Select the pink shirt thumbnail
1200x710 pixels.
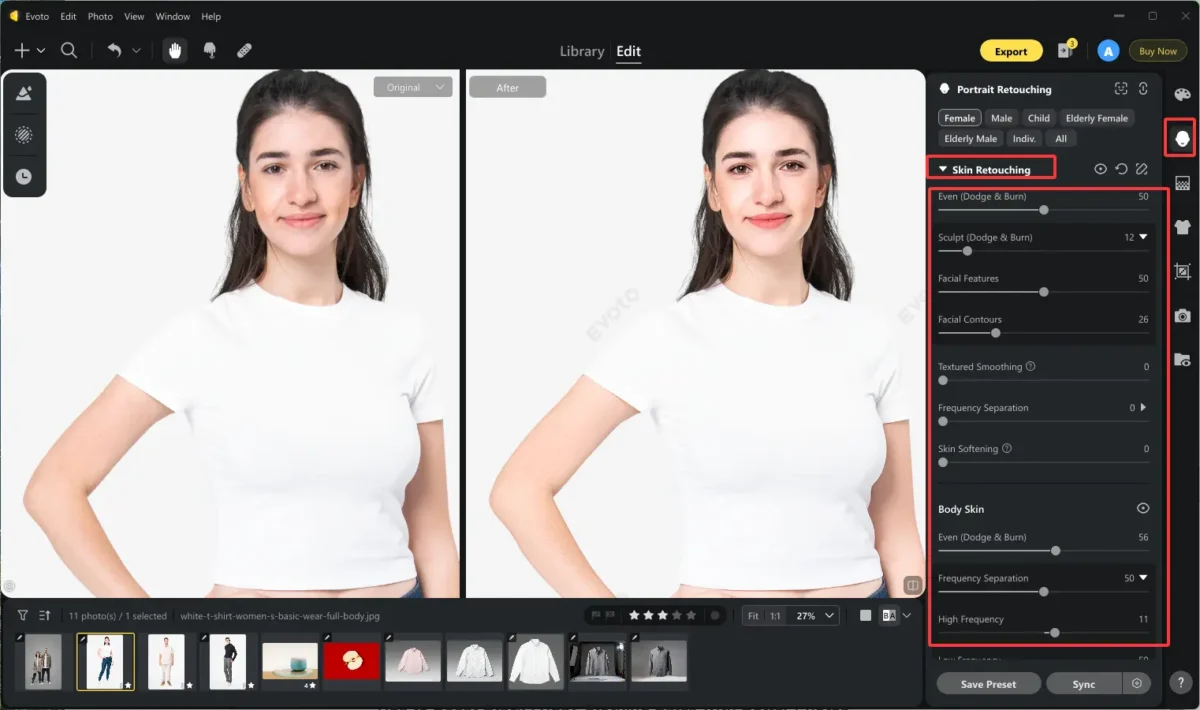point(412,661)
